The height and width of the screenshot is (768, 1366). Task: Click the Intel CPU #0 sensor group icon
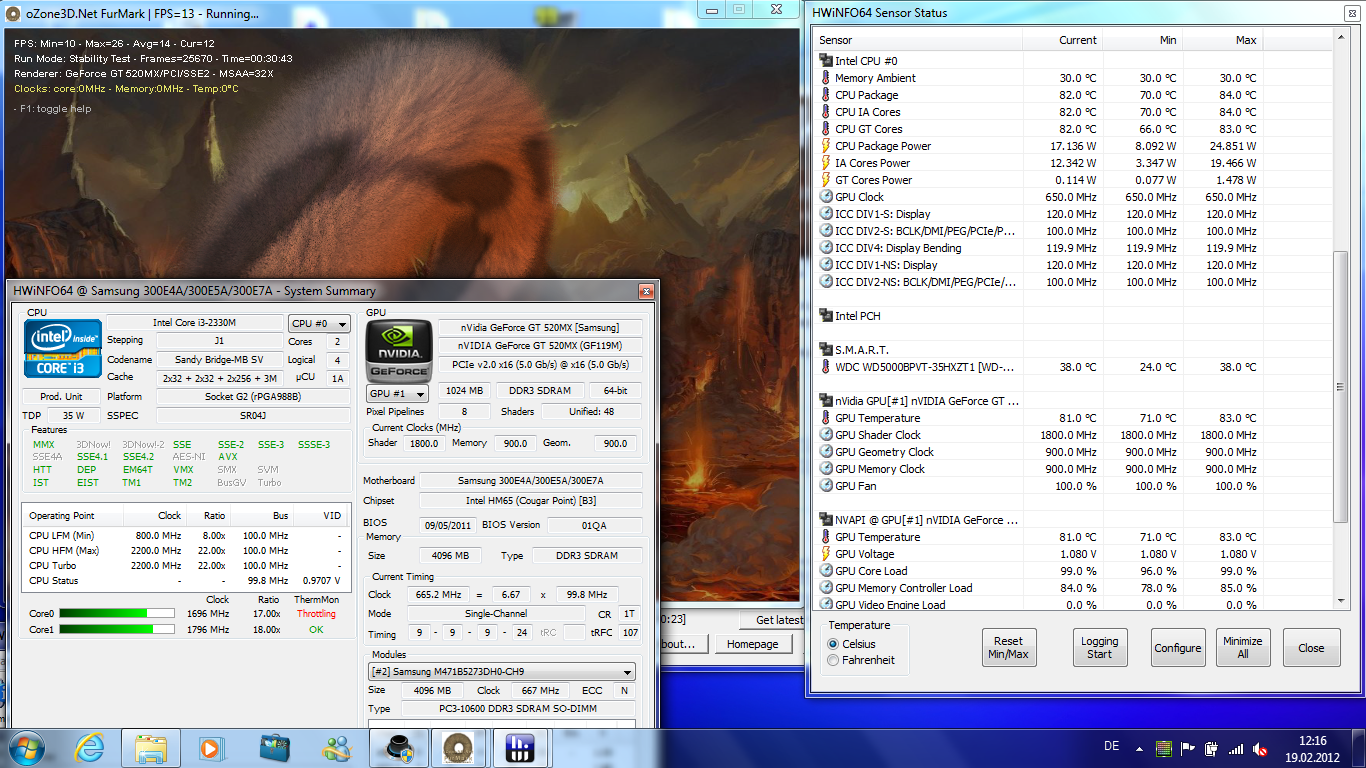[826, 61]
